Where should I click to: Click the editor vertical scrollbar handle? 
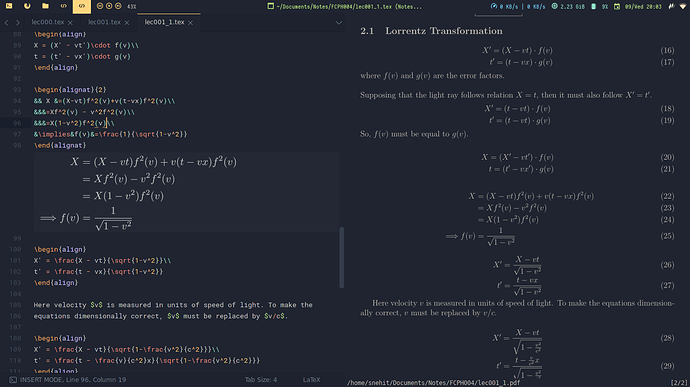pyautogui.click(x=341, y=258)
